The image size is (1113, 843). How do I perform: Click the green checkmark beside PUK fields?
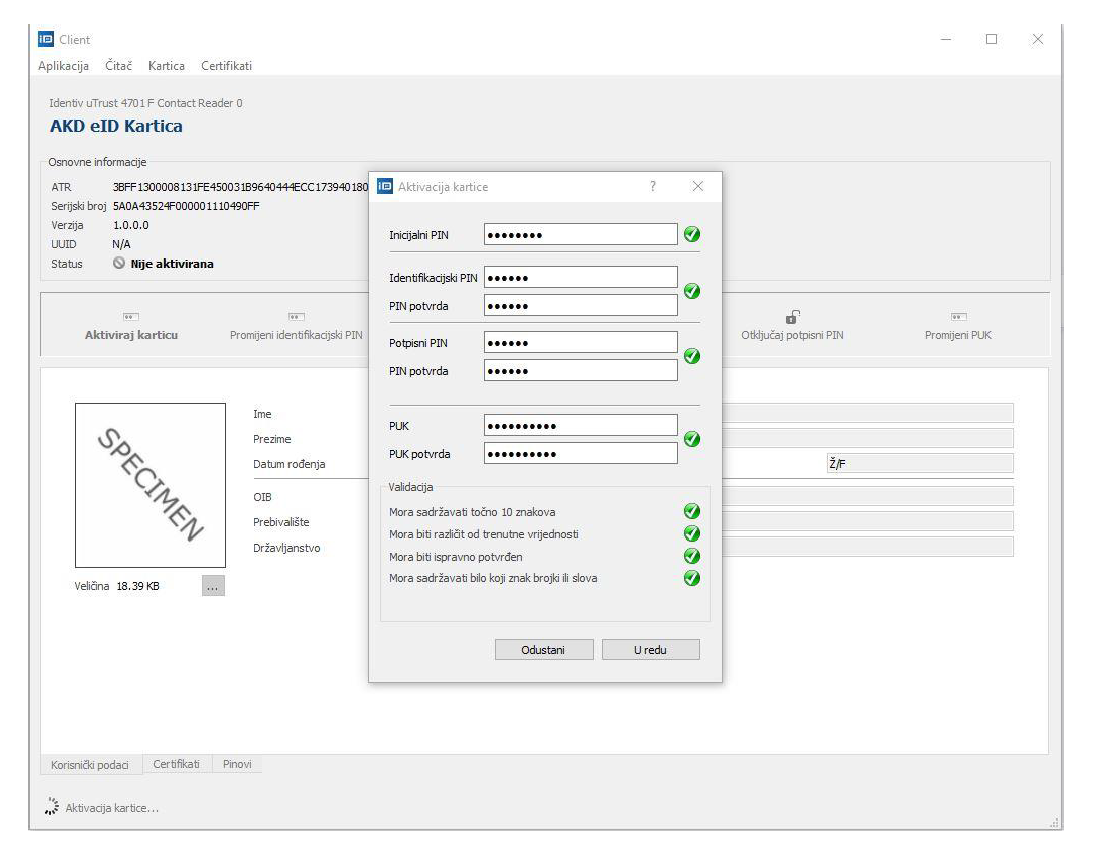pyautogui.click(x=691, y=439)
